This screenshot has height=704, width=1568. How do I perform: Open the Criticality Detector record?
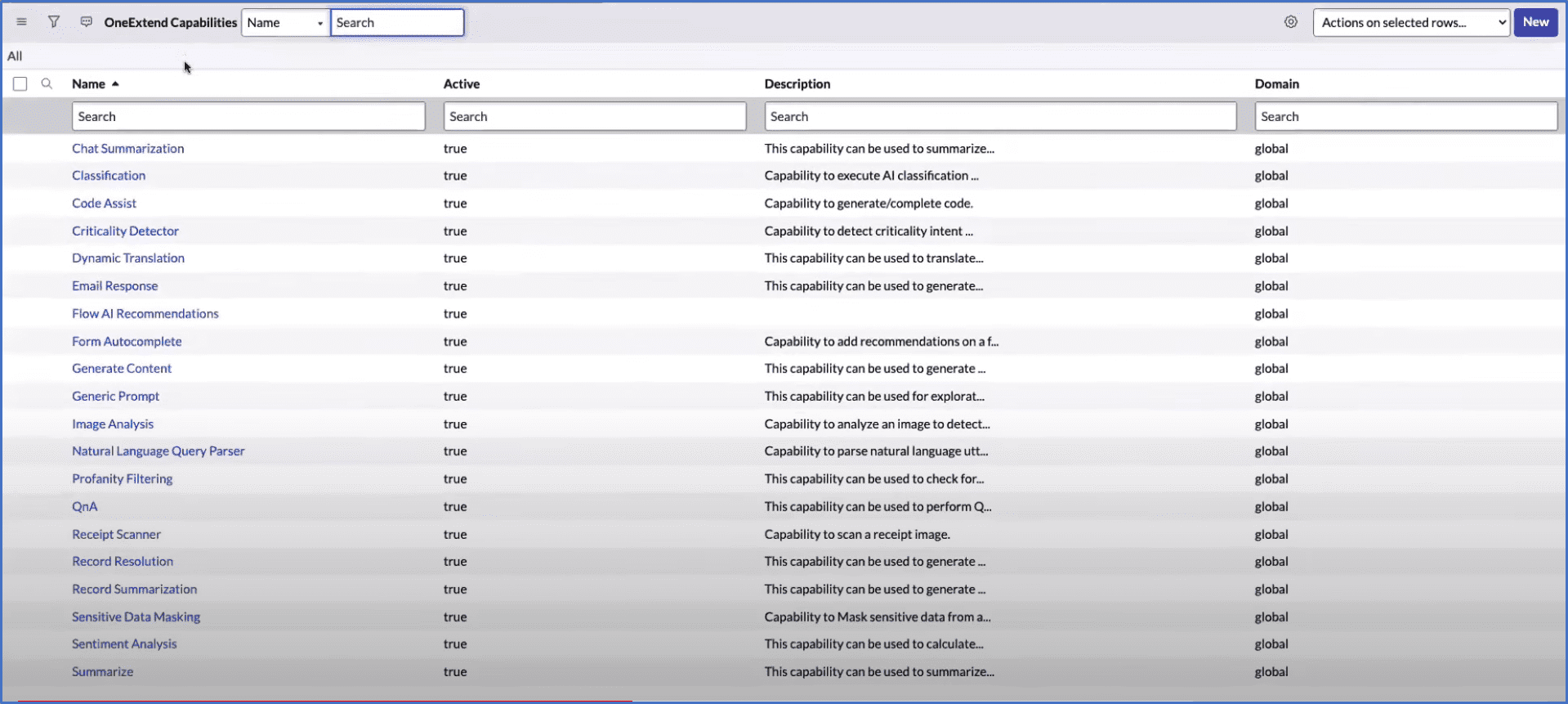(125, 231)
